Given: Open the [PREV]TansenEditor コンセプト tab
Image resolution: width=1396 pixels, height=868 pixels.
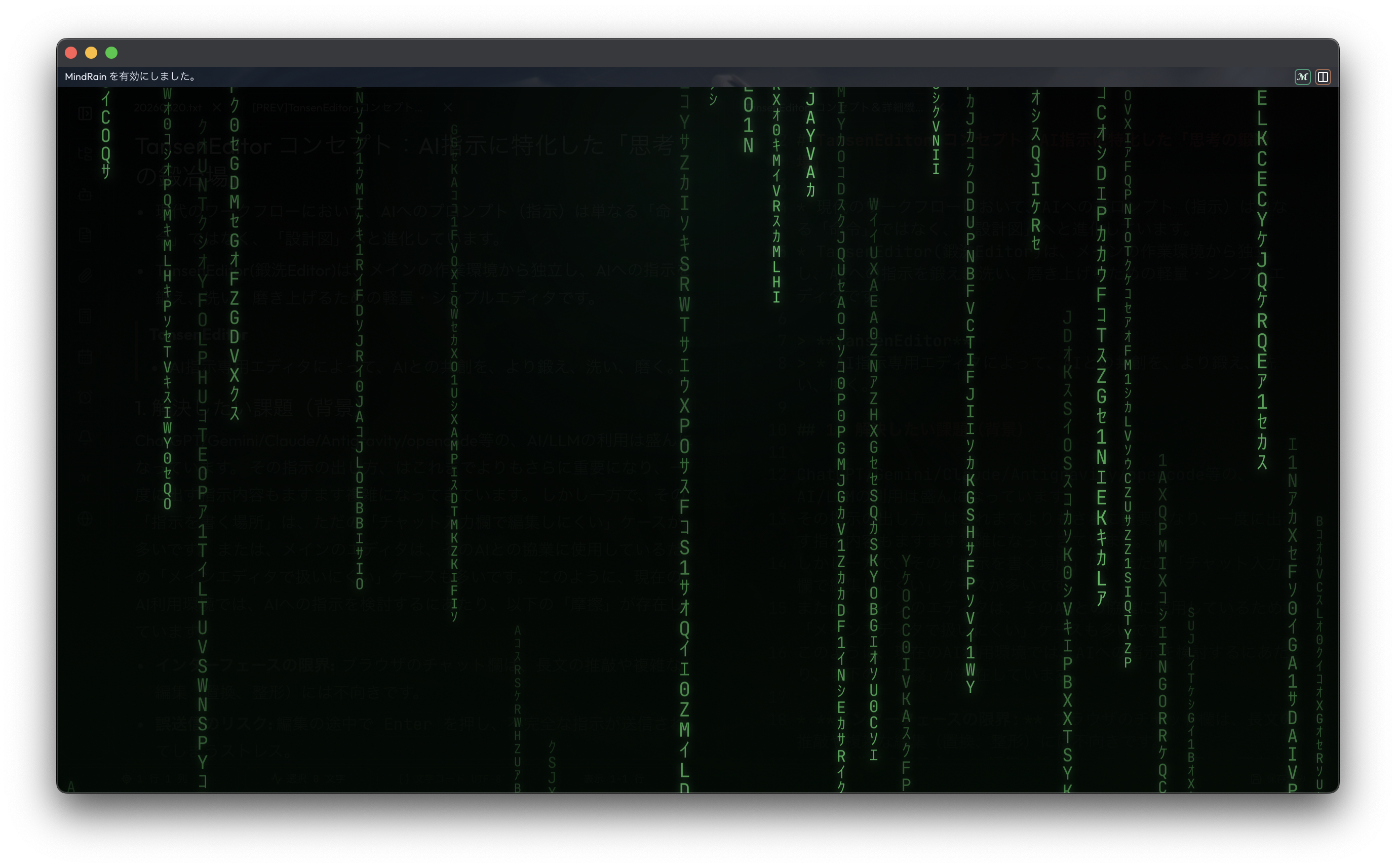Looking at the screenshot, I should tap(337, 108).
